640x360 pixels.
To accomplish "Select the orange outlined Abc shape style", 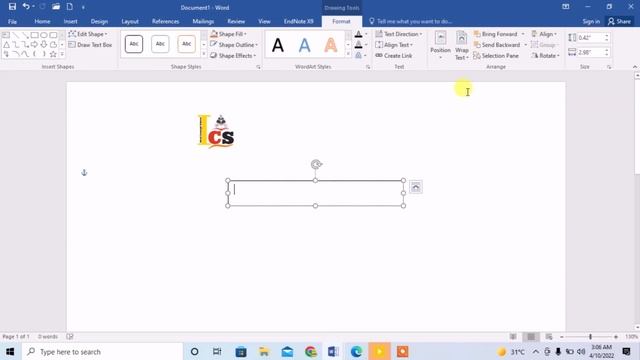I will tap(186, 44).
